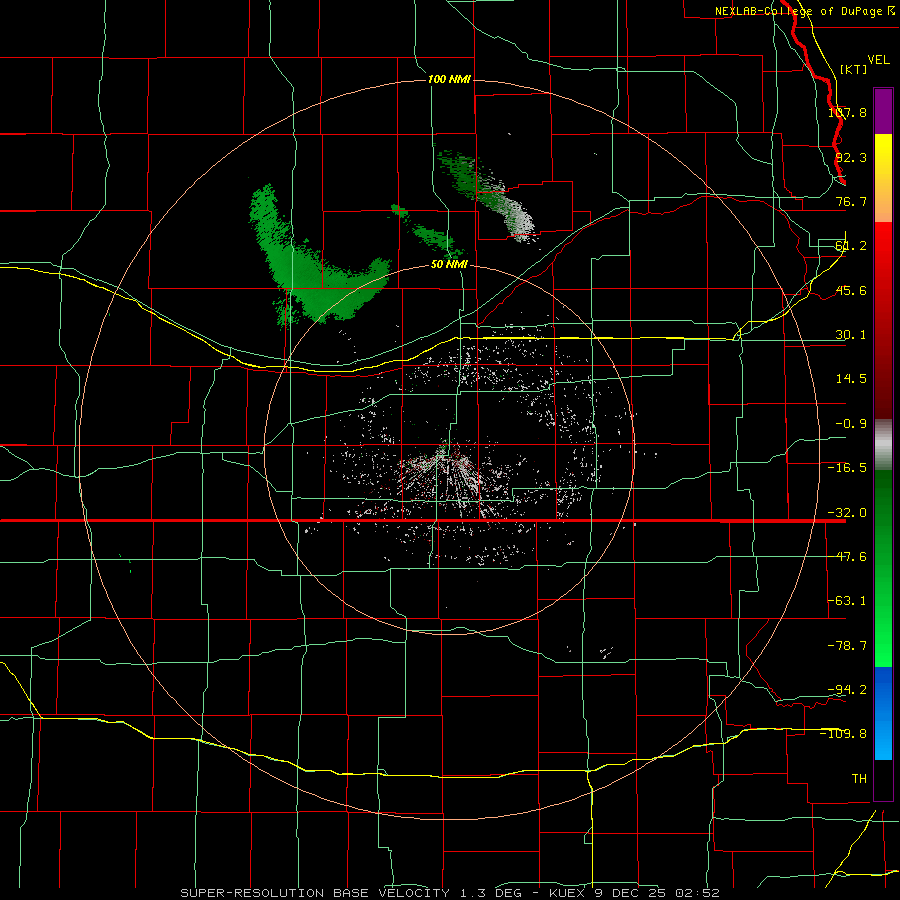Click the -109.8 velocity scale value

click(x=844, y=734)
